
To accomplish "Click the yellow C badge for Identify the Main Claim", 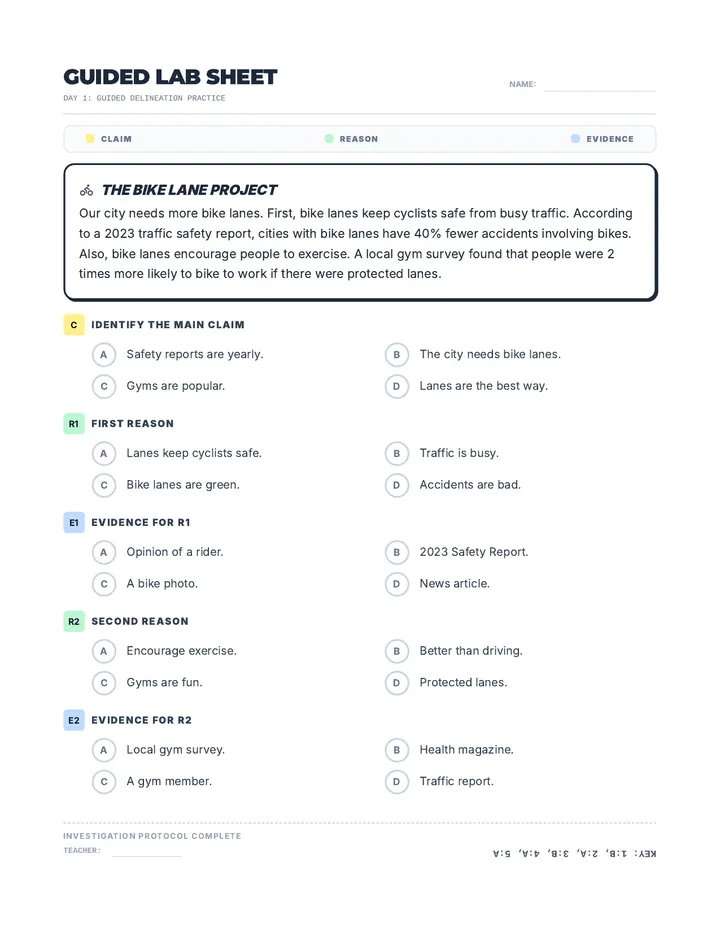I will [x=74, y=325].
